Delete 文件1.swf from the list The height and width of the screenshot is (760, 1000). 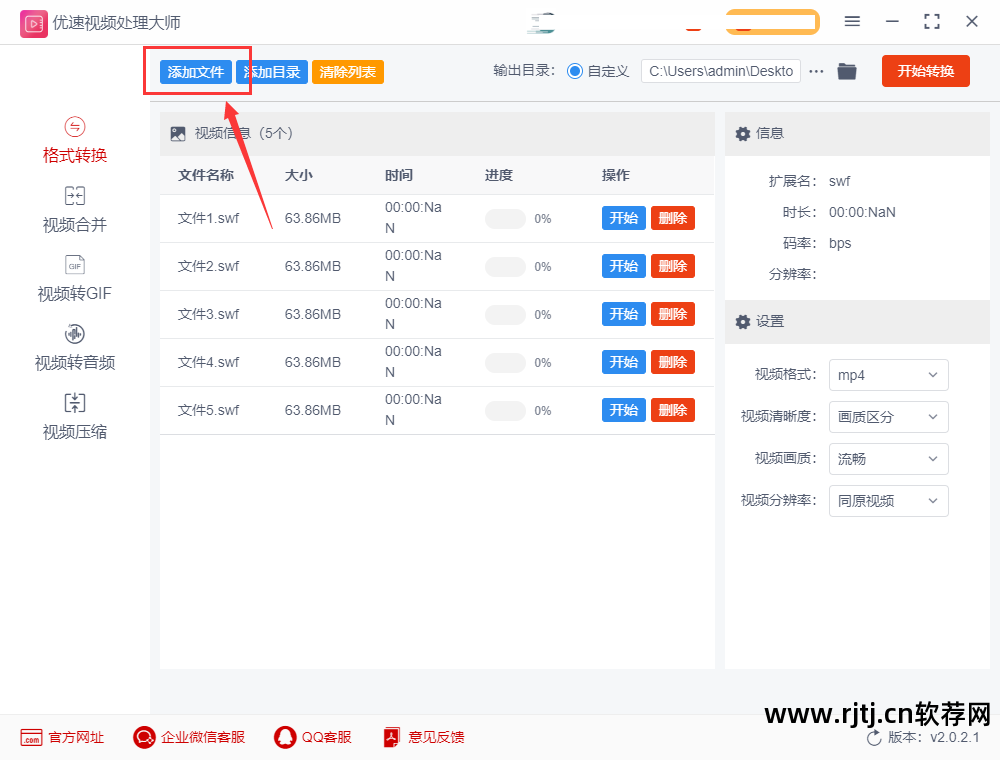point(673,218)
